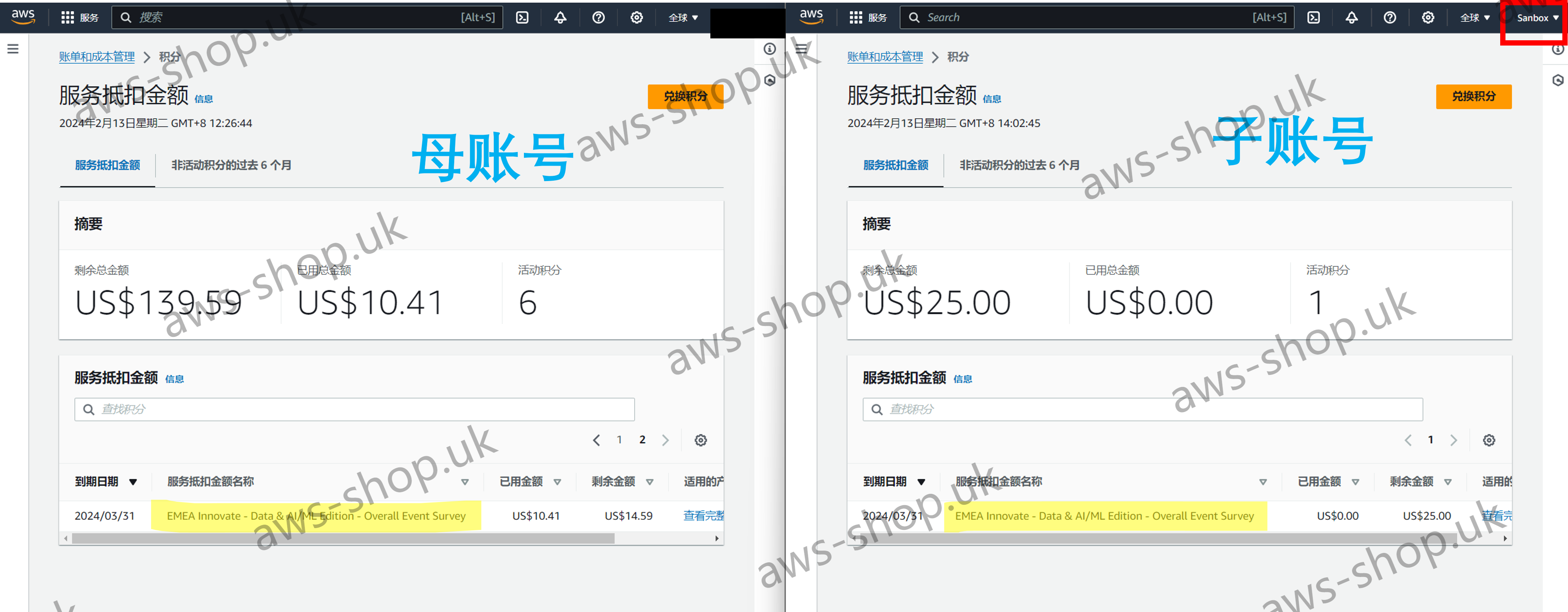Open help question-mark icon in left console
1568x612 pixels.
[598, 18]
